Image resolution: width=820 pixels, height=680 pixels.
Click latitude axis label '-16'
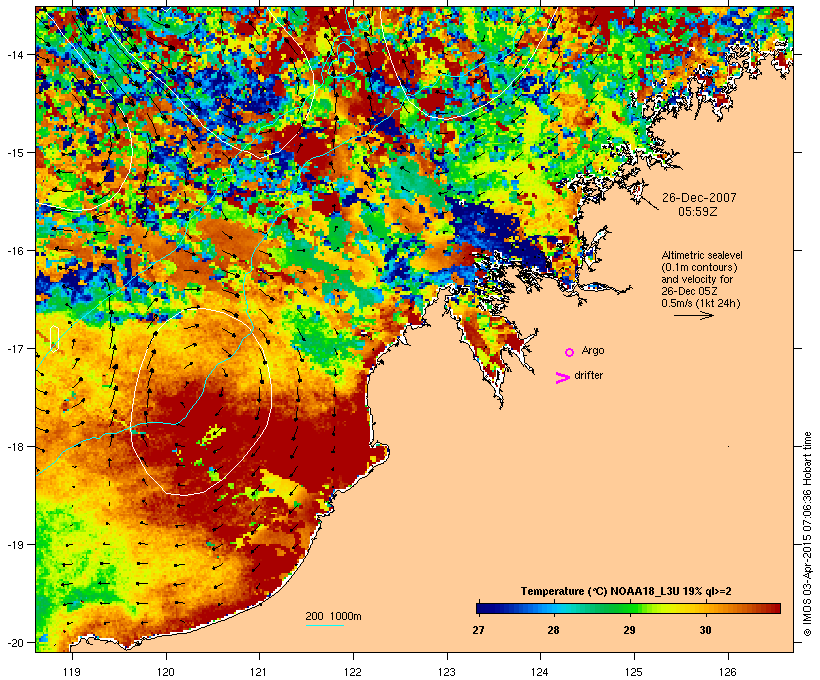pyautogui.click(x=15, y=251)
